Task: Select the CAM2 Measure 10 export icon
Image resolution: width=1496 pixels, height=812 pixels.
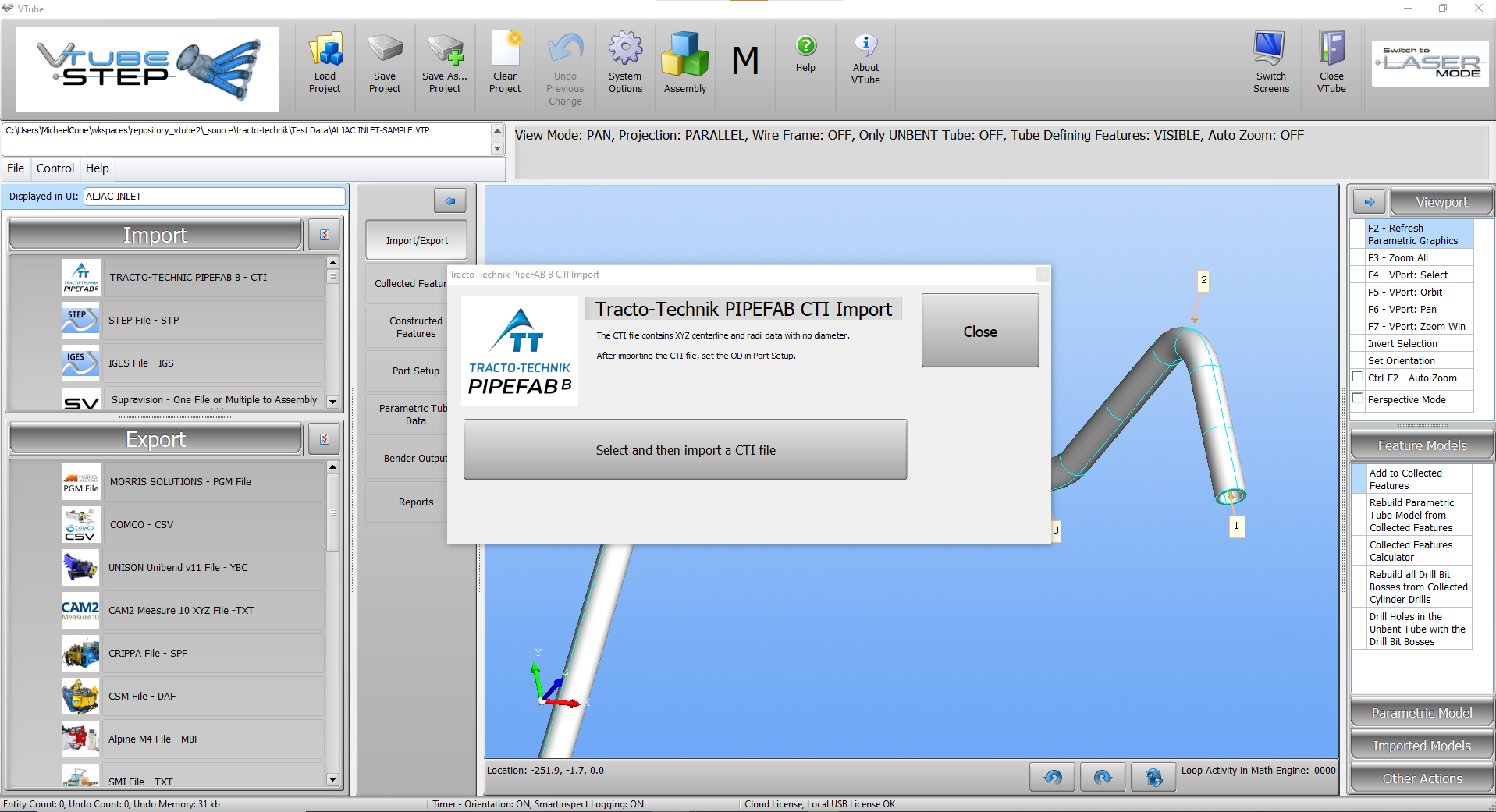Action: (81, 611)
